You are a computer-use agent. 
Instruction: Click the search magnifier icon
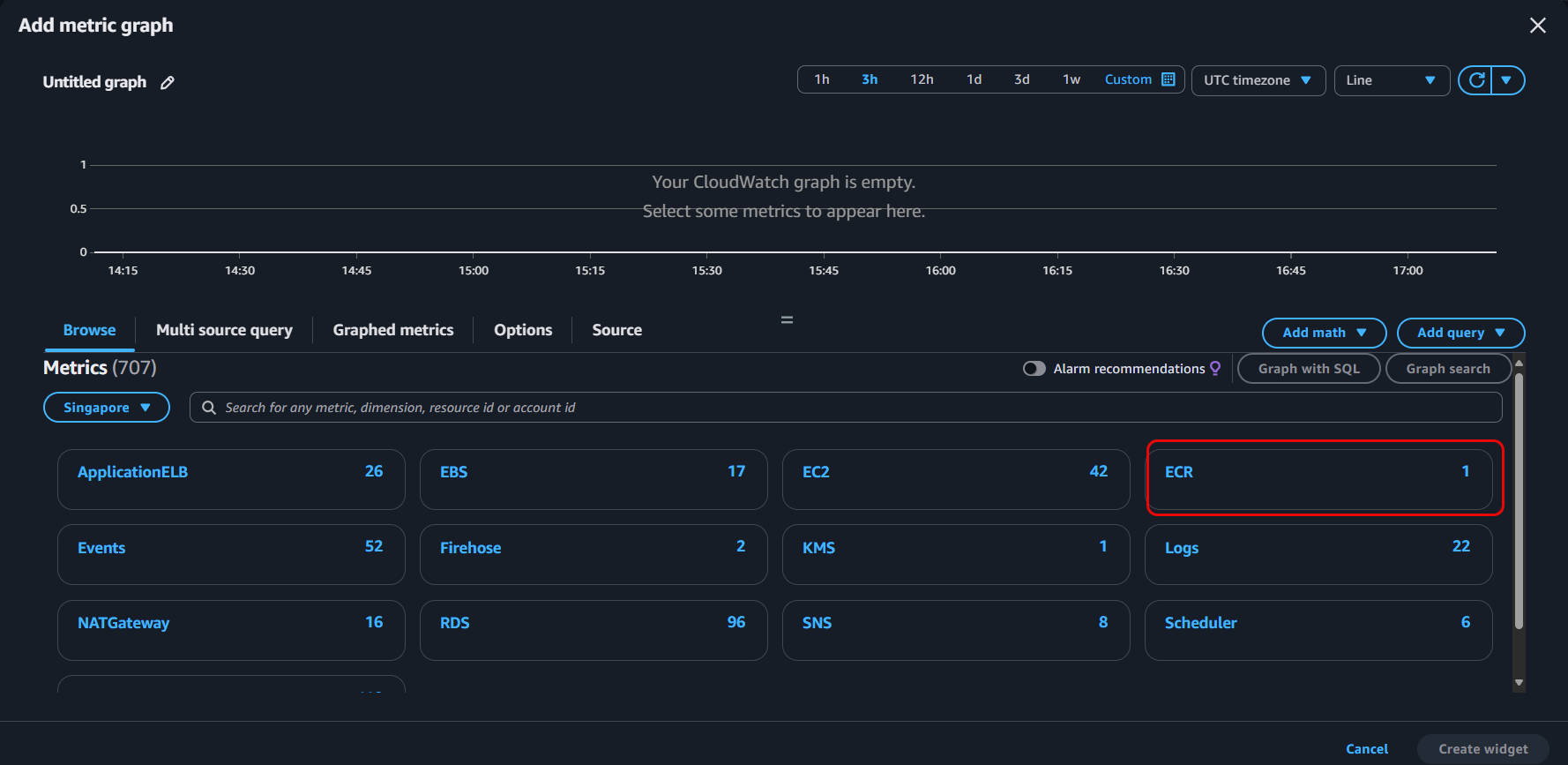(209, 408)
